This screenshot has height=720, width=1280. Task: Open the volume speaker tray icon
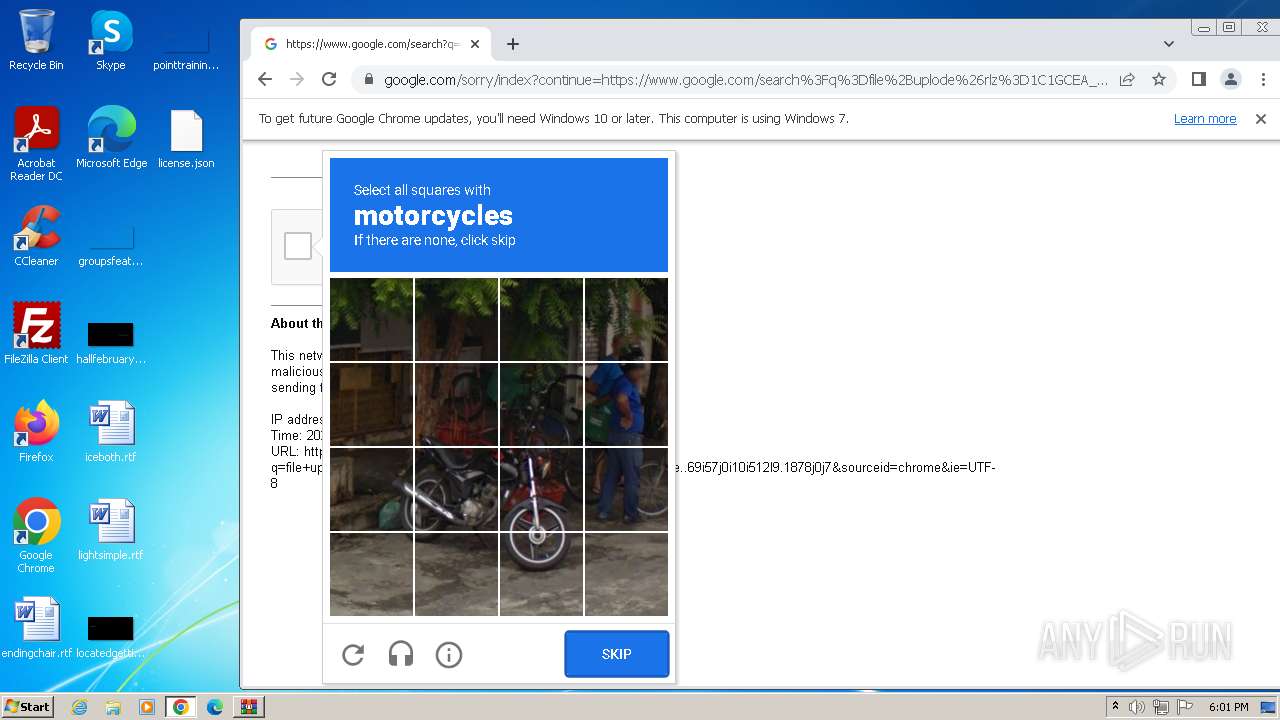[x=1137, y=707]
